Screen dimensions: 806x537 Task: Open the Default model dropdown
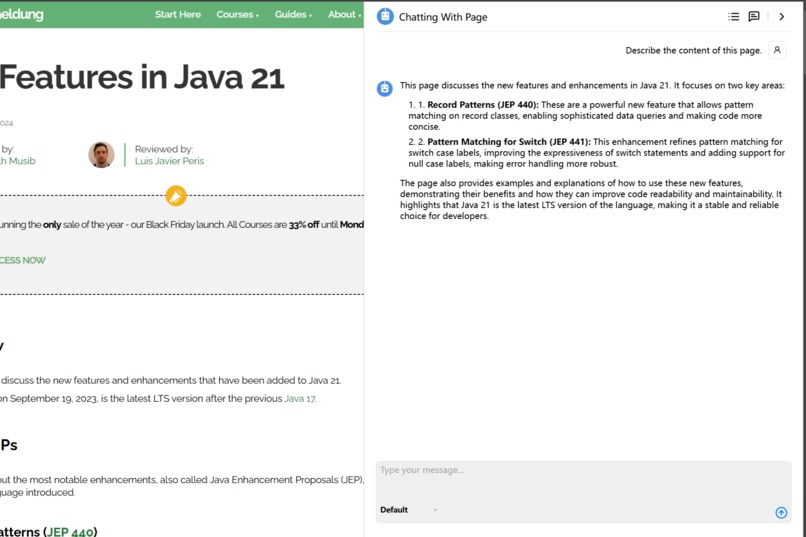408,510
